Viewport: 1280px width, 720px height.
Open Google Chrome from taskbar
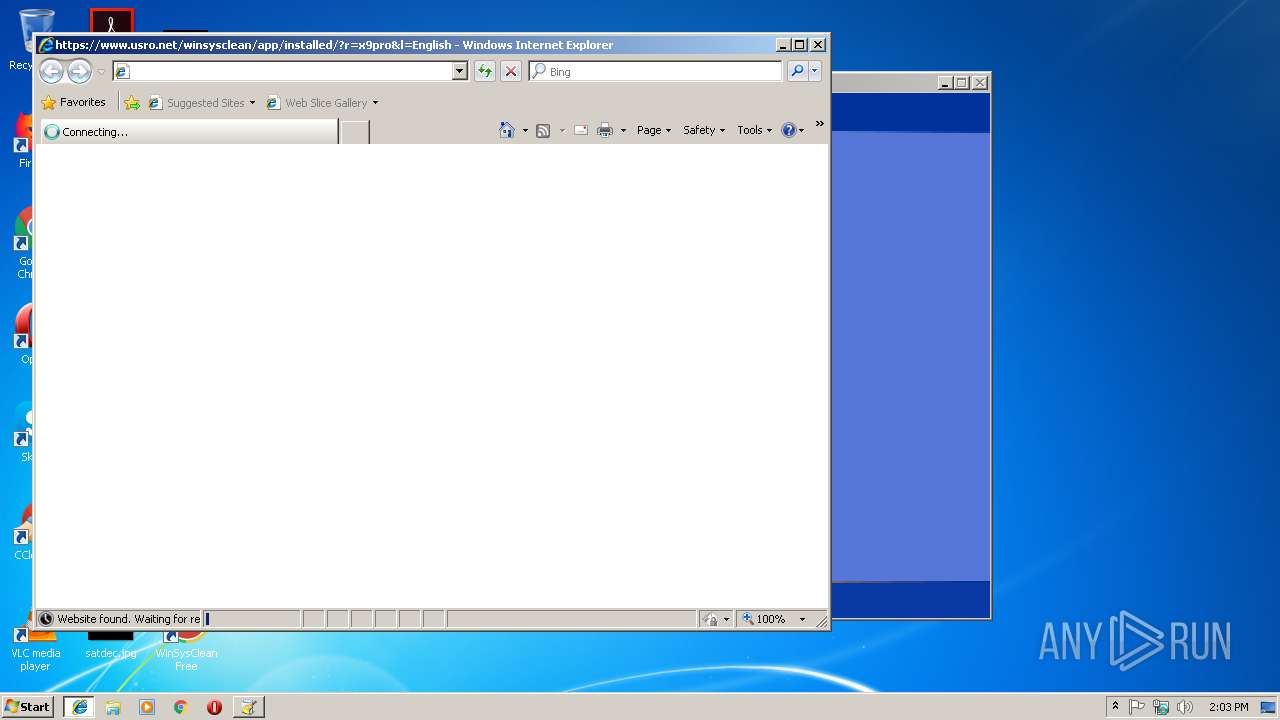(x=181, y=707)
